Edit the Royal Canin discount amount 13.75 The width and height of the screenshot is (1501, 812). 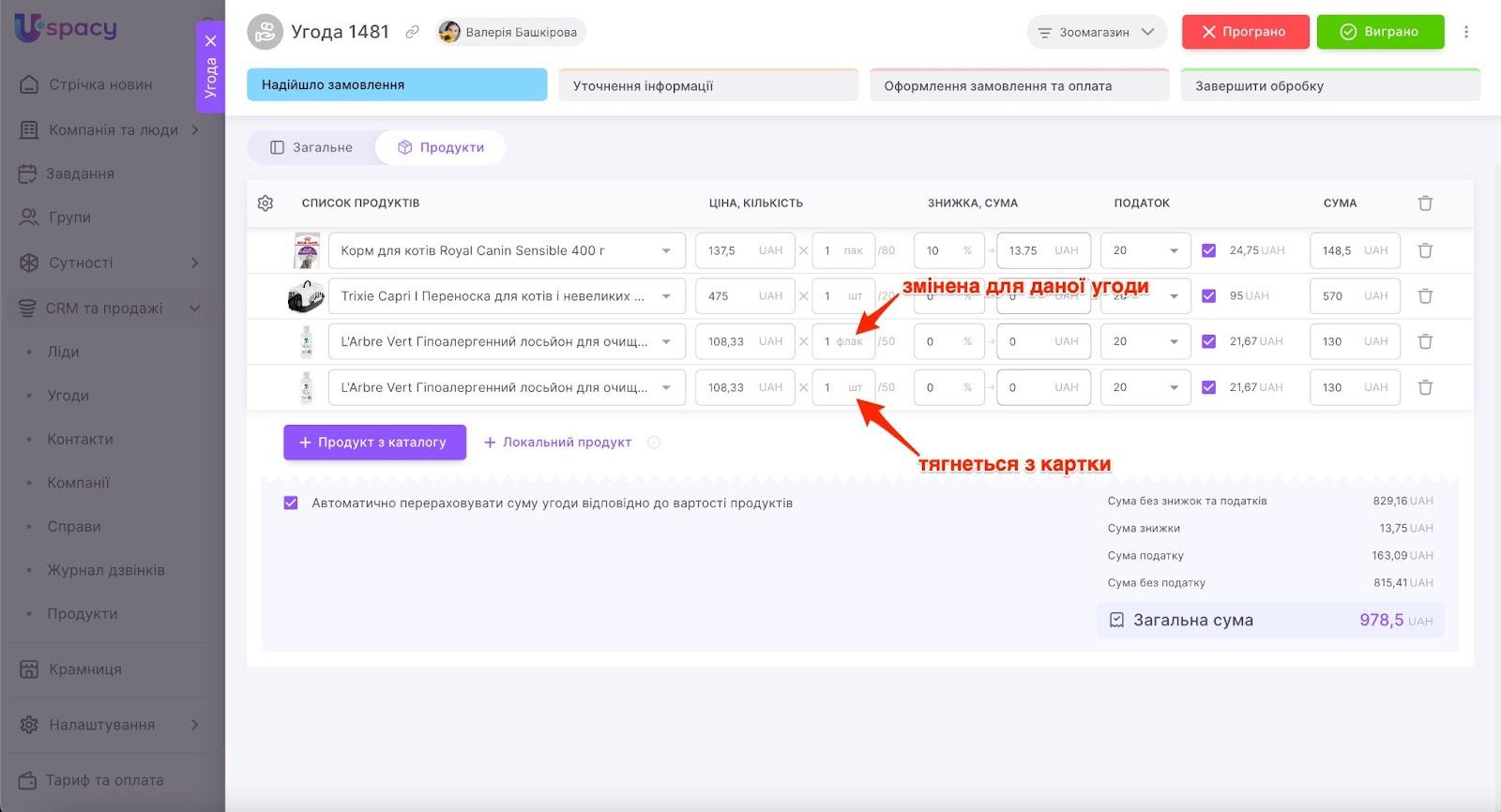pos(1043,250)
